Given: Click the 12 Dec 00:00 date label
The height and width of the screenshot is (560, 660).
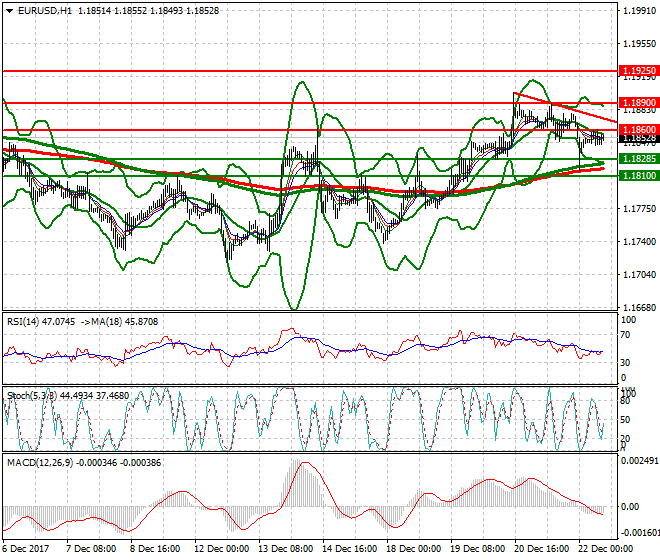Looking at the screenshot, I should tap(221, 549).
